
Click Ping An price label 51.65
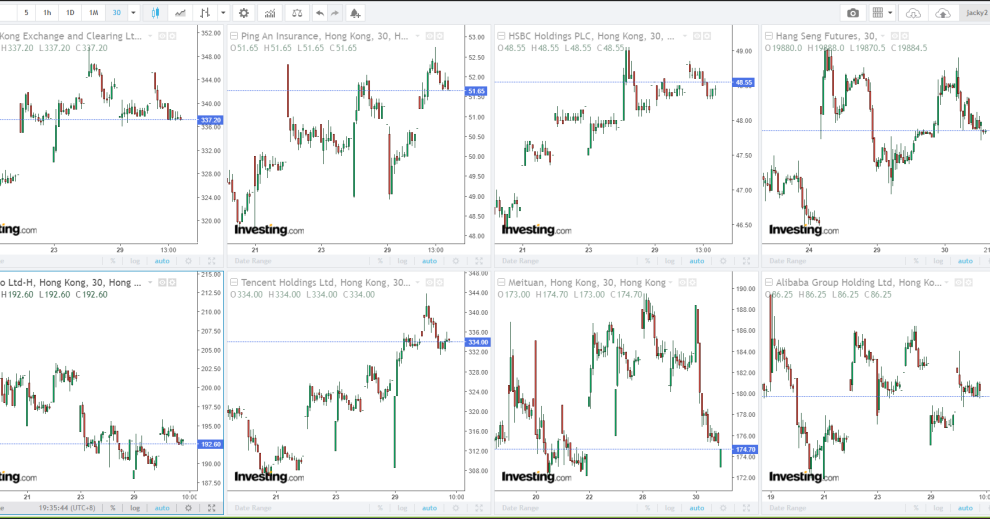(x=476, y=92)
